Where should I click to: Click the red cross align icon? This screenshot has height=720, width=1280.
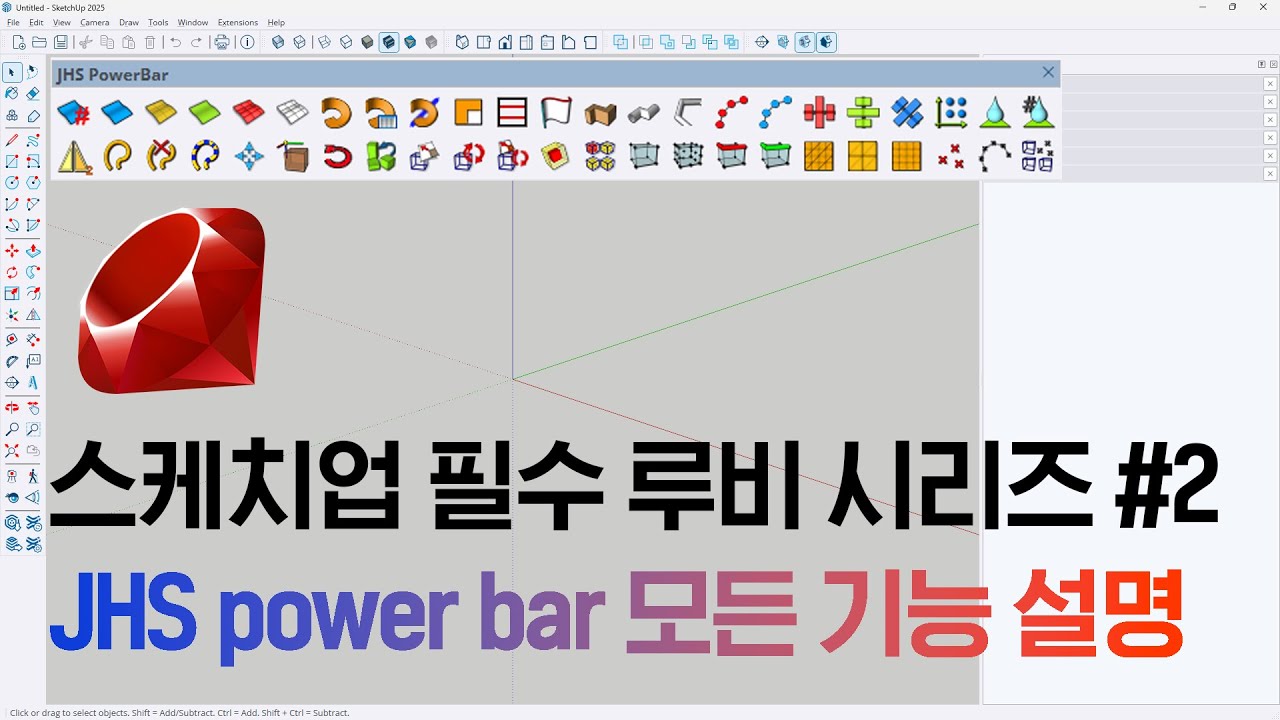point(819,113)
